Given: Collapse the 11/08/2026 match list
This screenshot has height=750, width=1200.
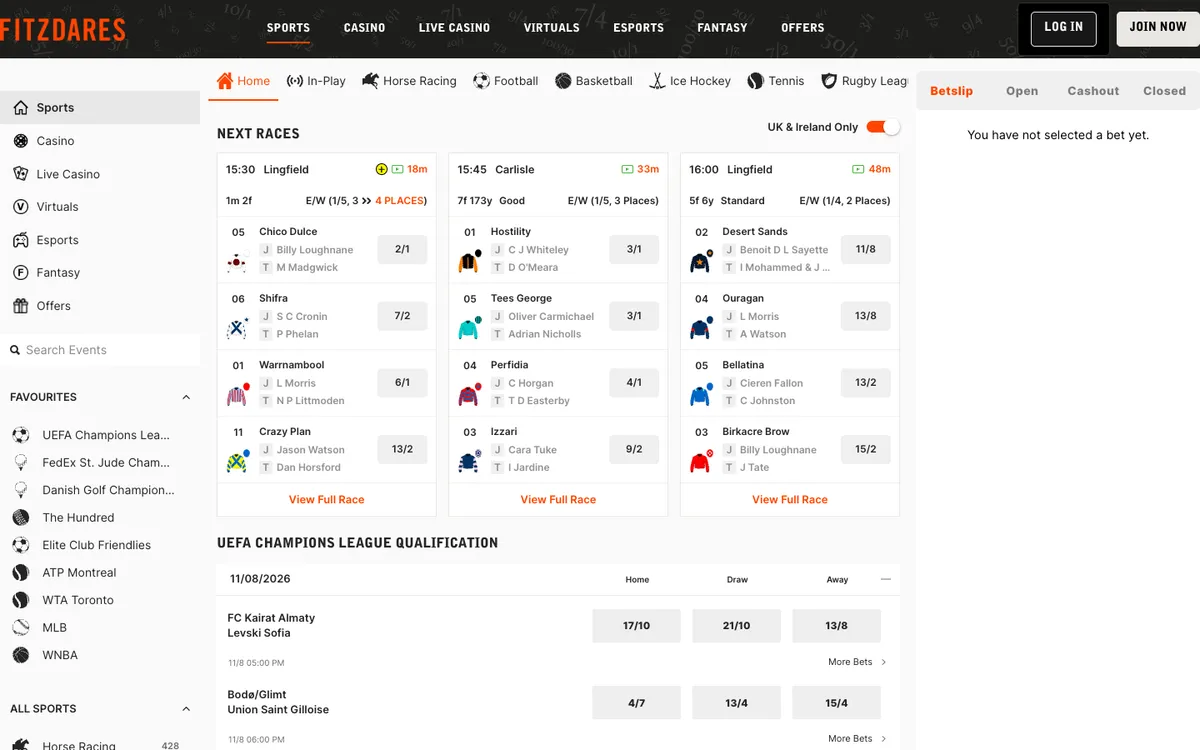Looking at the screenshot, I should pyautogui.click(x=885, y=579).
